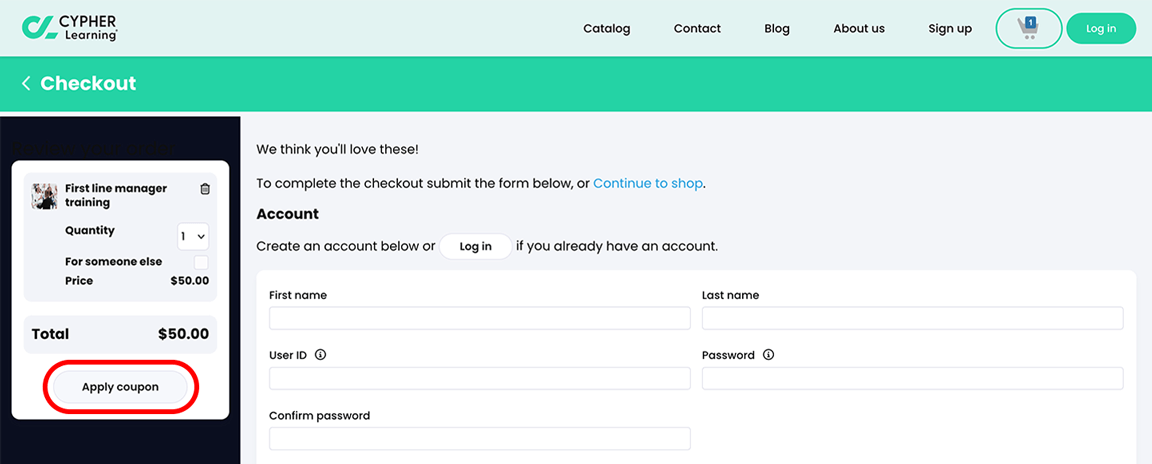
Task: Click the Account heading
Action: (287, 214)
